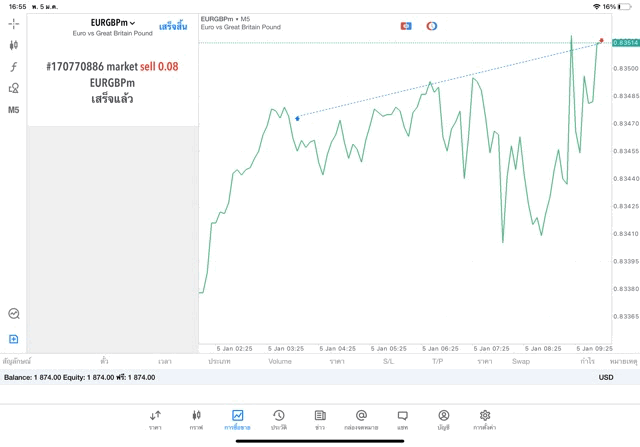Expand the EURGBPm symbol dropdown
Image resolution: width=640 pixels, height=447 pixels.
tap(113, 23)
